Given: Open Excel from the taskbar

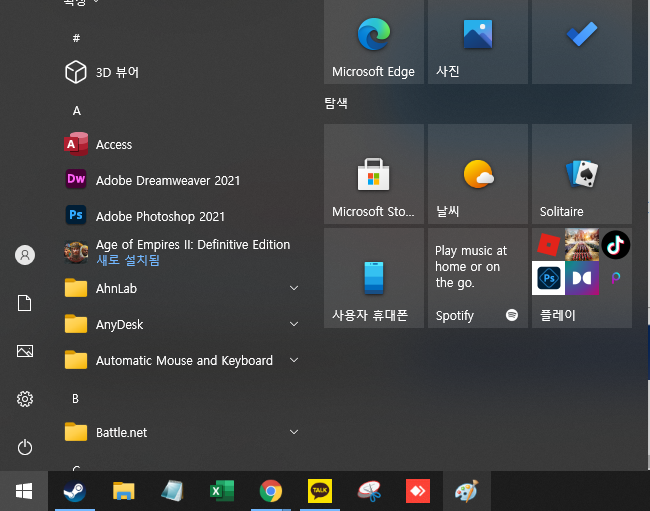Looking at the screenshot, I should point(221,491).
